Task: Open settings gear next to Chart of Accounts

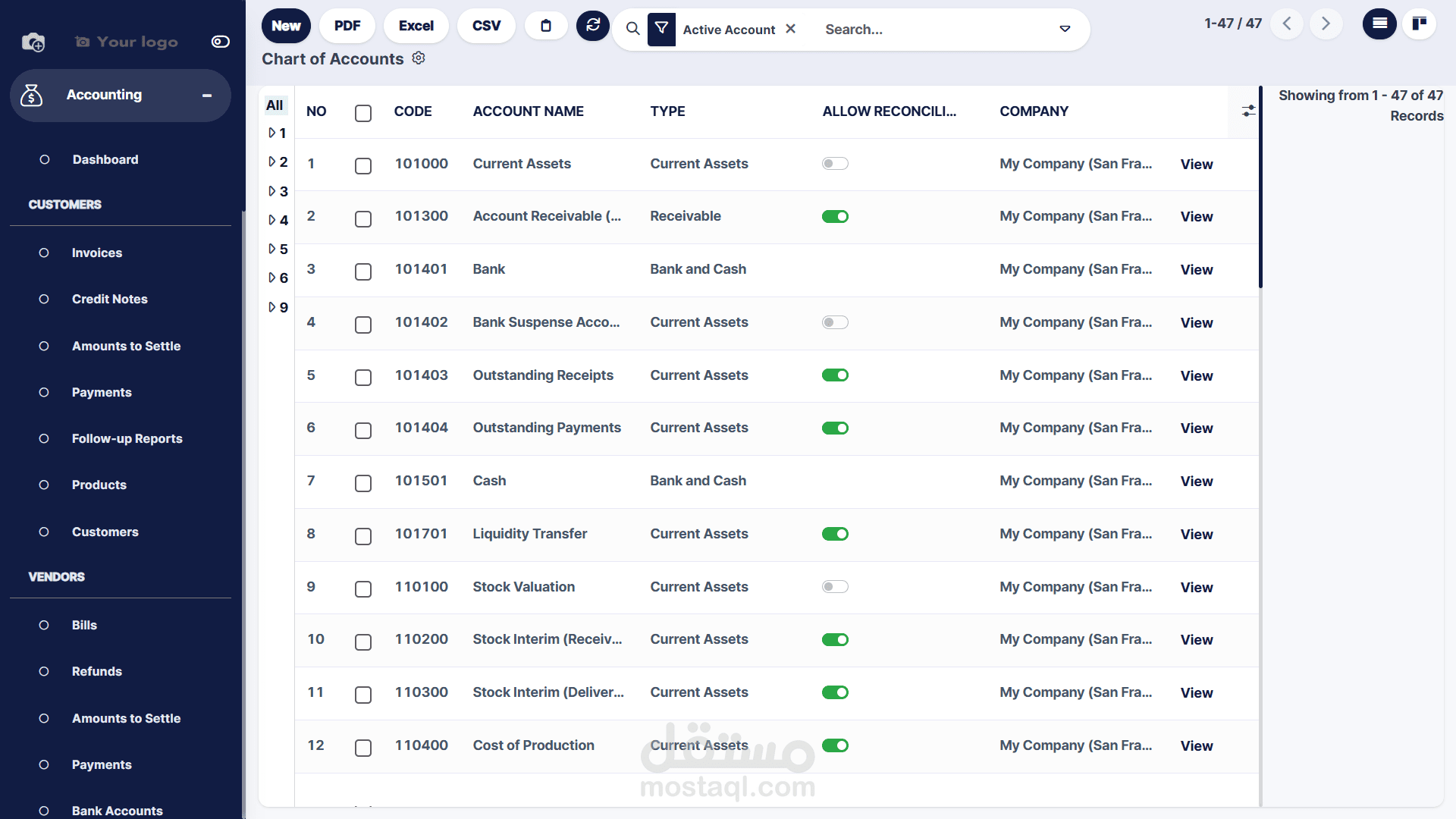Action: [x=419, y=58]
